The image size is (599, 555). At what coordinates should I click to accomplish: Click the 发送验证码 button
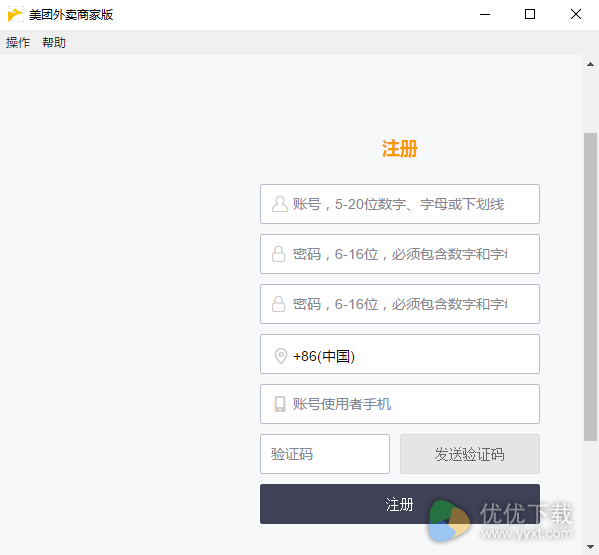coord(469,454)
